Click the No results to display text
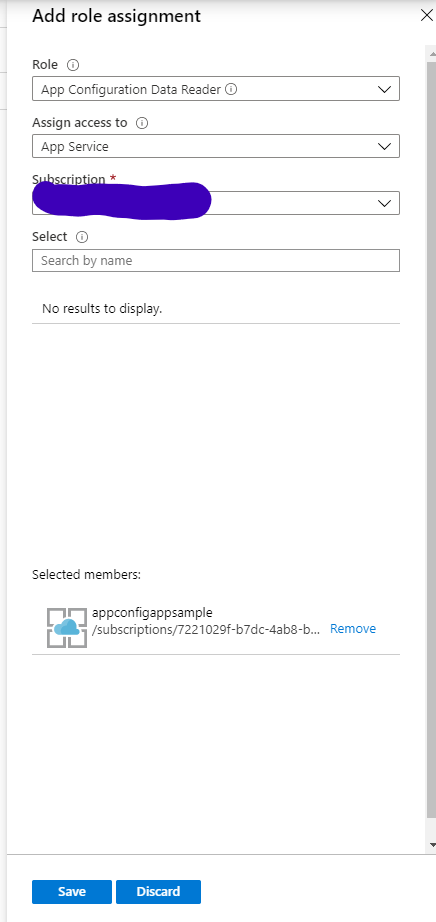This screenshot has width=436, height=922. 102,308
